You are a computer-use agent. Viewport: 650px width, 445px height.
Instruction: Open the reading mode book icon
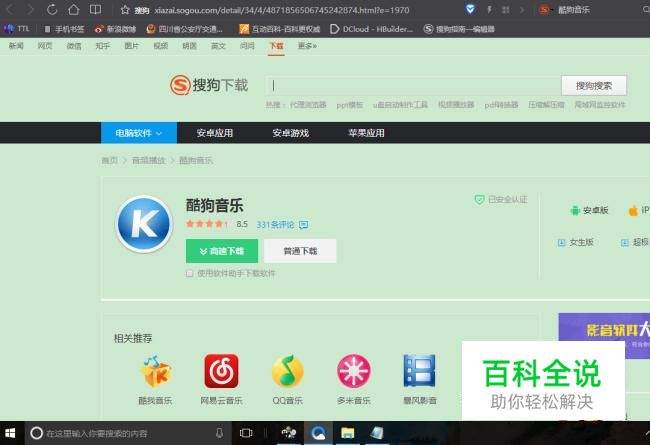95,9
